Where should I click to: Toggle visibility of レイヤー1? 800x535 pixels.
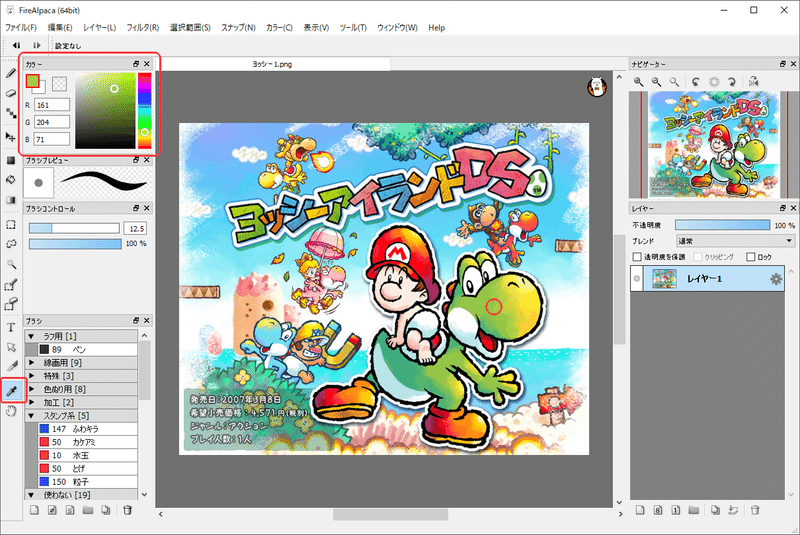637,278
